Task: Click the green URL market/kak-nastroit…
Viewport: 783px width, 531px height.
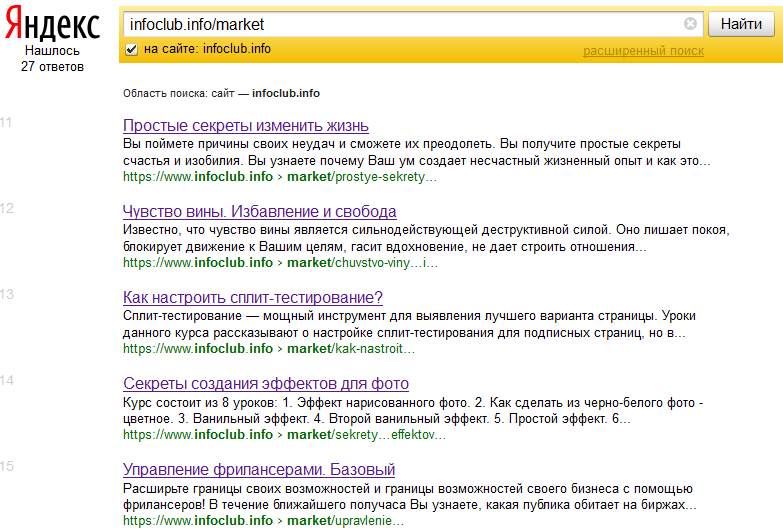Action: [x=269, y=349]
